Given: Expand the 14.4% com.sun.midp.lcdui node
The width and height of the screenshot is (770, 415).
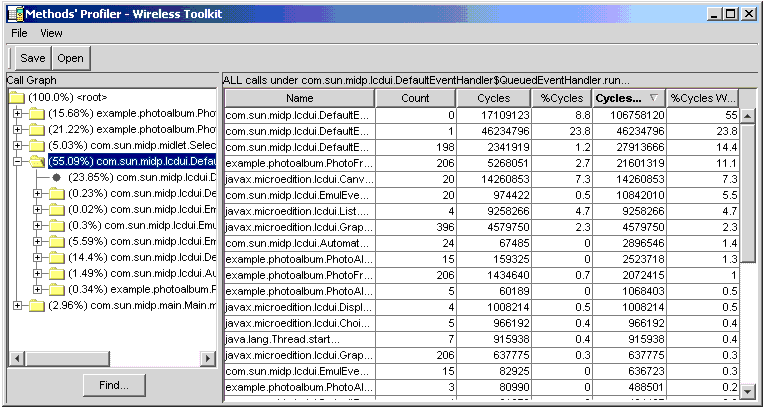Looking at the screenshot, I should point(37,257).
